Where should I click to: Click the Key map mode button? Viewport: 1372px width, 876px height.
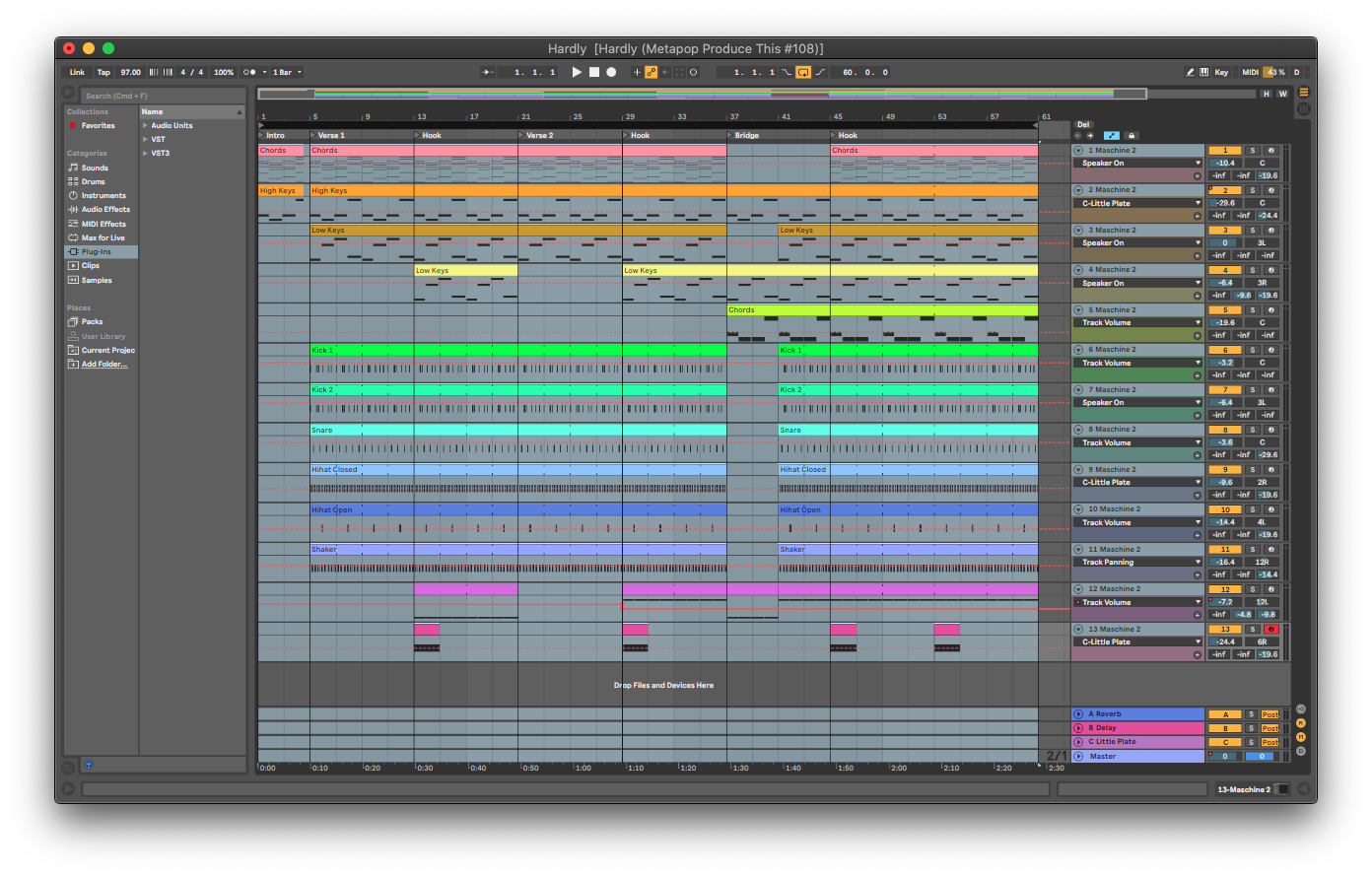[1221, 72]
